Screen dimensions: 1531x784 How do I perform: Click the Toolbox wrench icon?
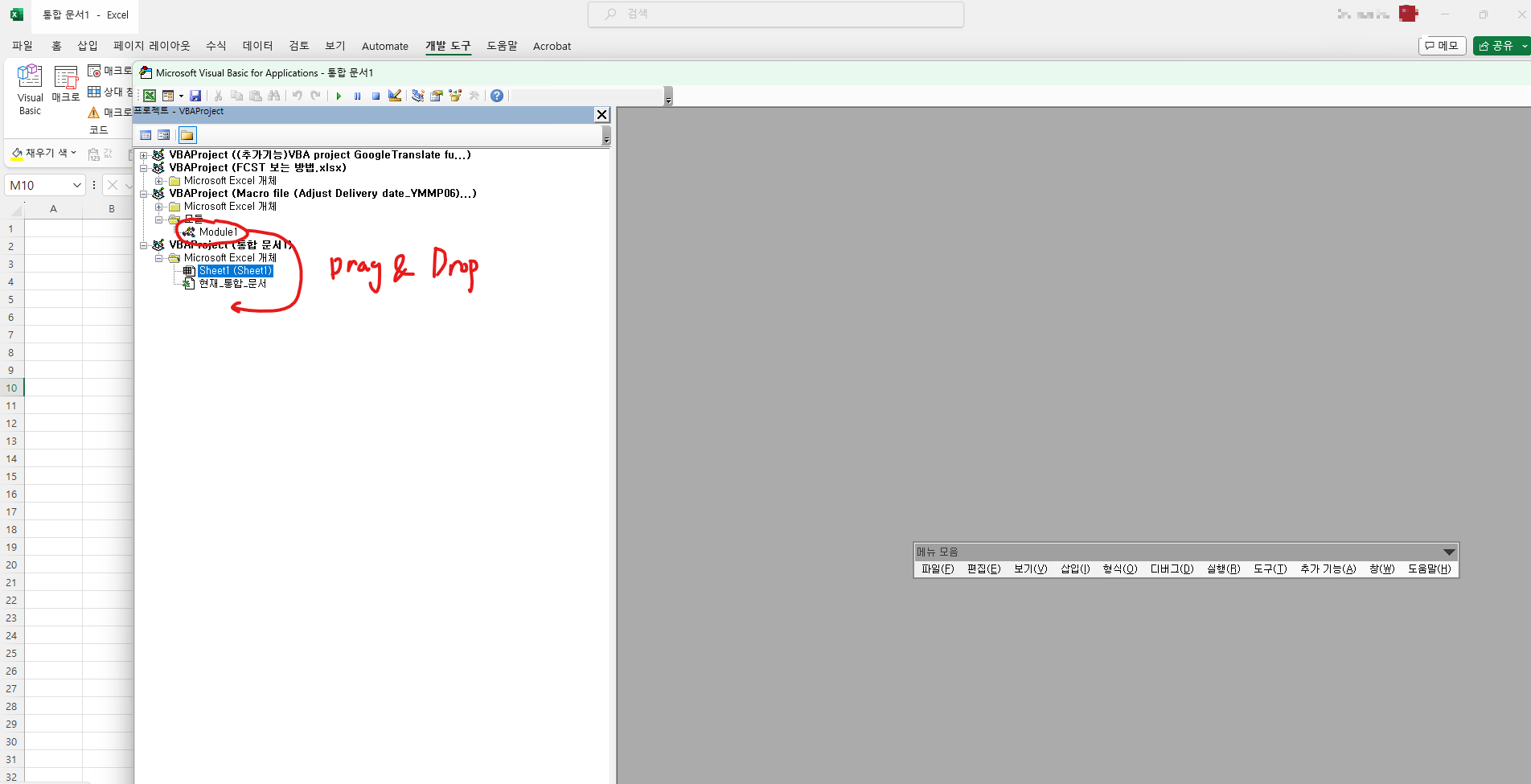(x=474, y=96)
